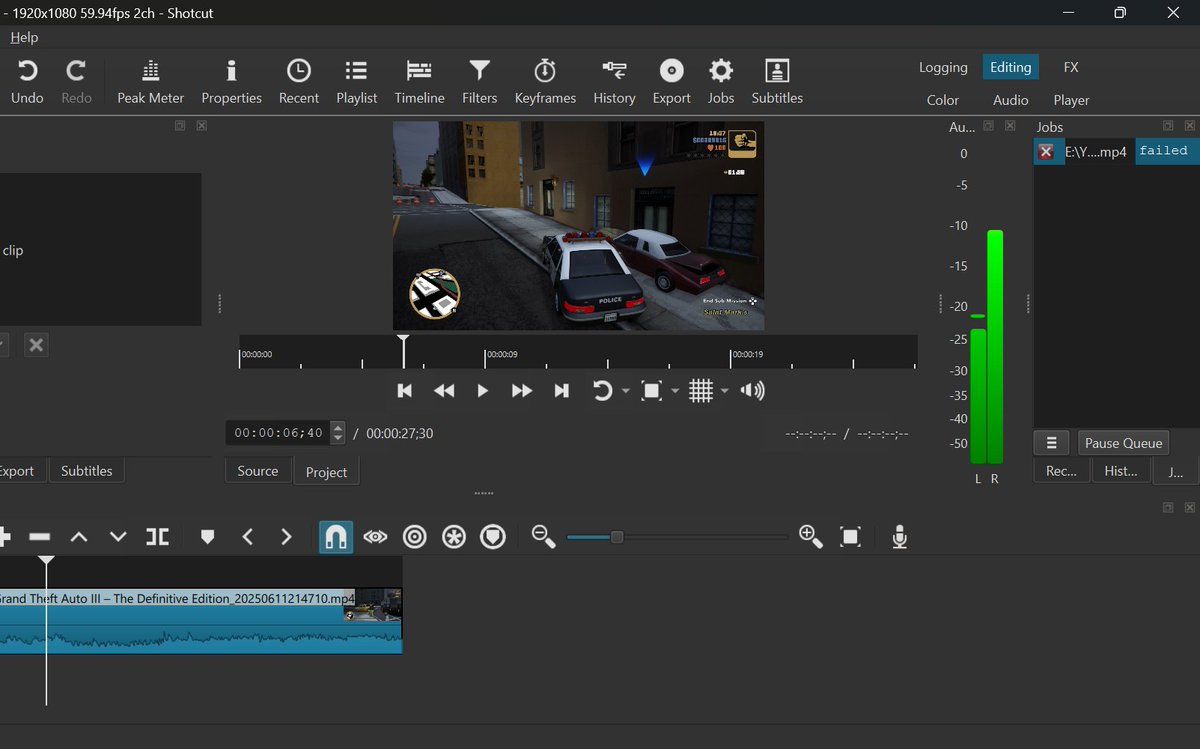The image size is (1200, 749).
Task: Toggle timeline snapping magnet
Action: click(x=336, y=537)
